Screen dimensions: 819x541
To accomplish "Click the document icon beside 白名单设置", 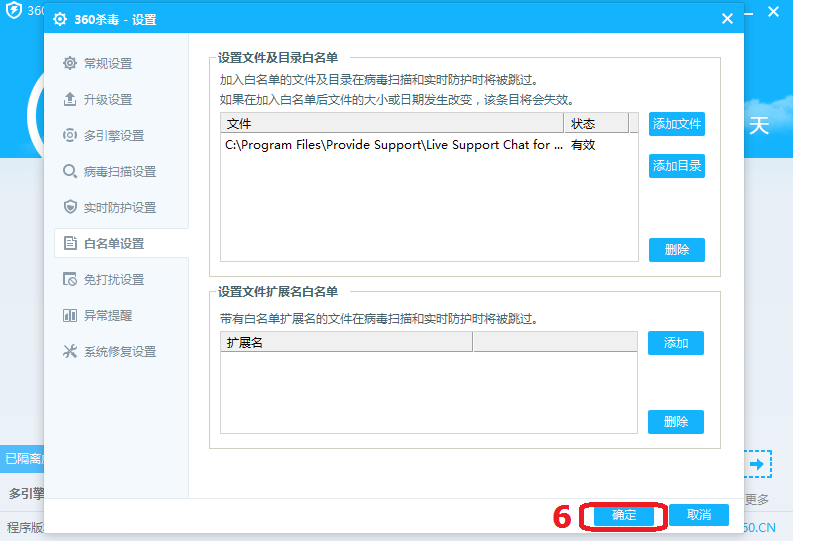I will [x=70, y=243].
